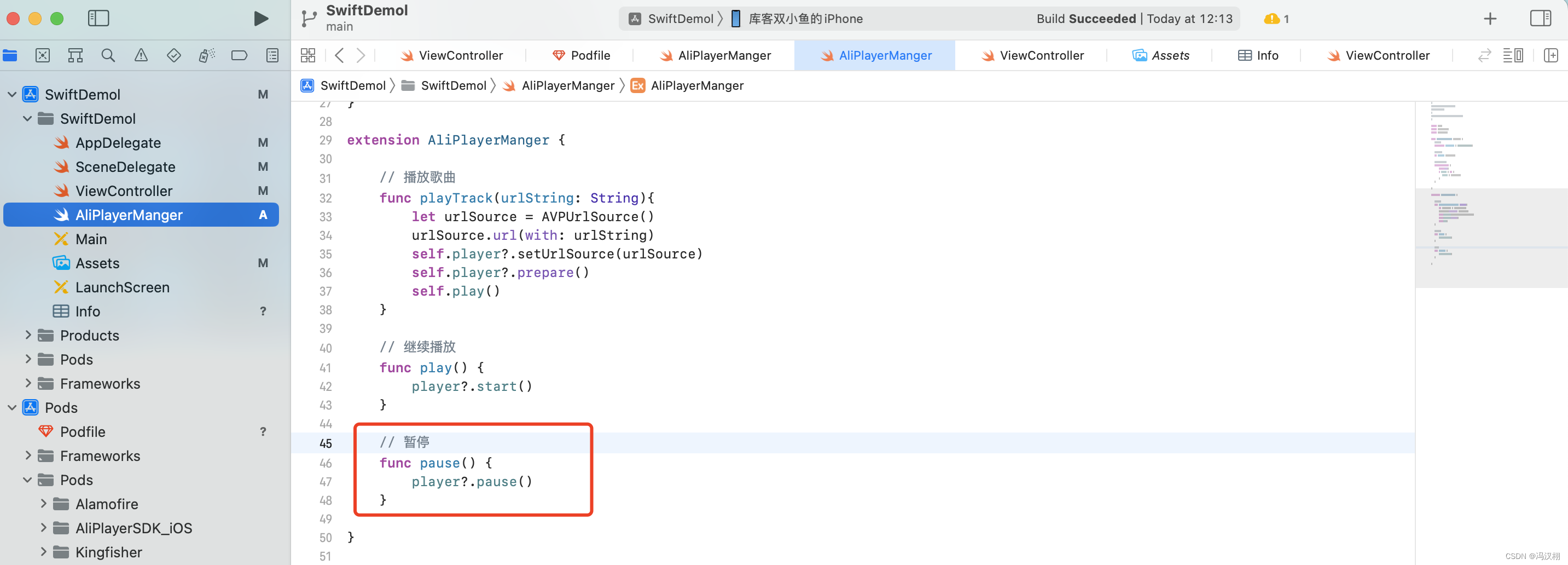Screen dimensions: 1568x565
Task: Click AliPlayerManger file breadcrumb
Action: (x=559, y=85)
